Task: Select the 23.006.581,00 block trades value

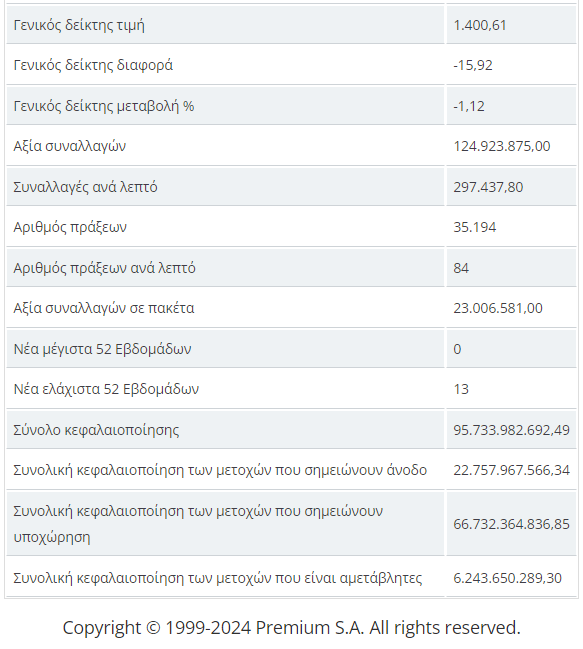Action: click(x=497, y=308)
